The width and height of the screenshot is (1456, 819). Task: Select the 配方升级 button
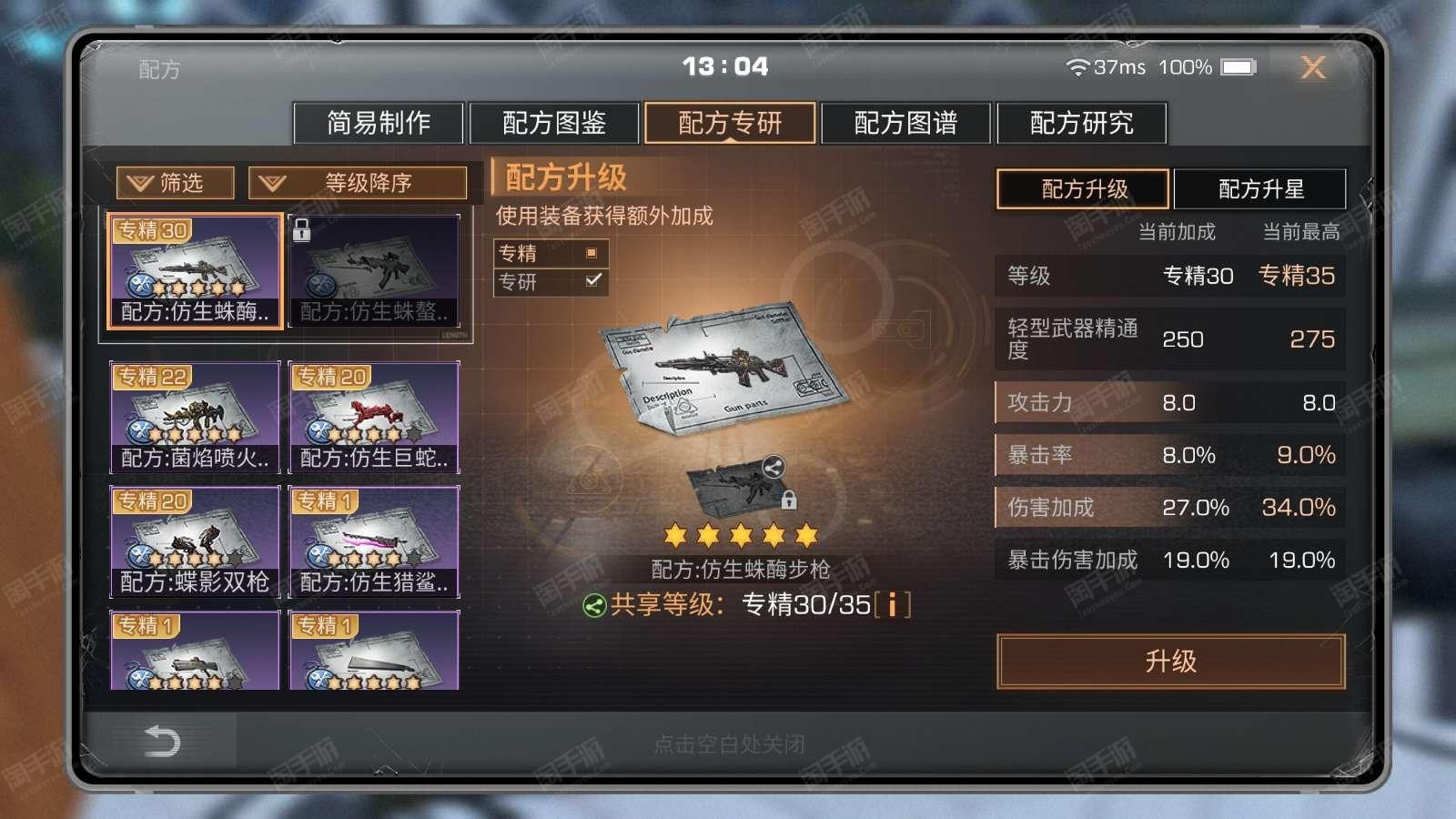(1083, 189)
